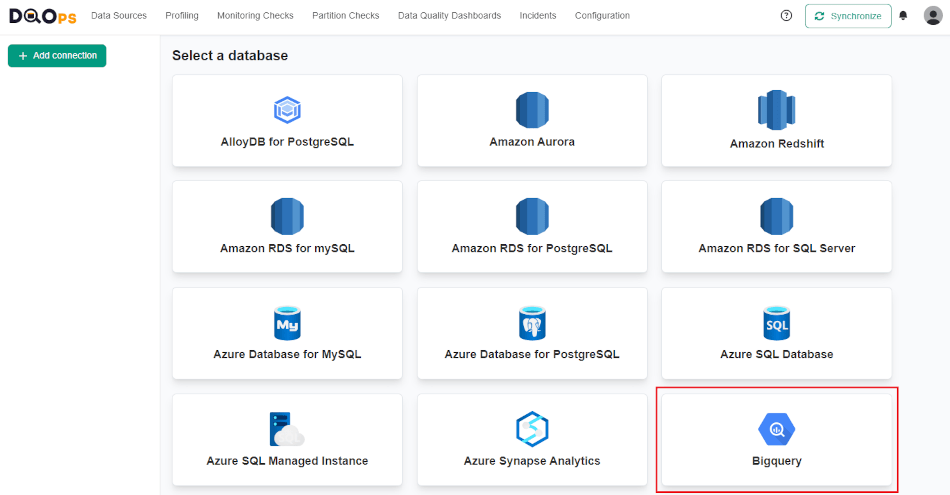Image resolution: width=950 pixels, height=495 pixels.
Task: Open notifications bell icon
Action: coord(903,16)
